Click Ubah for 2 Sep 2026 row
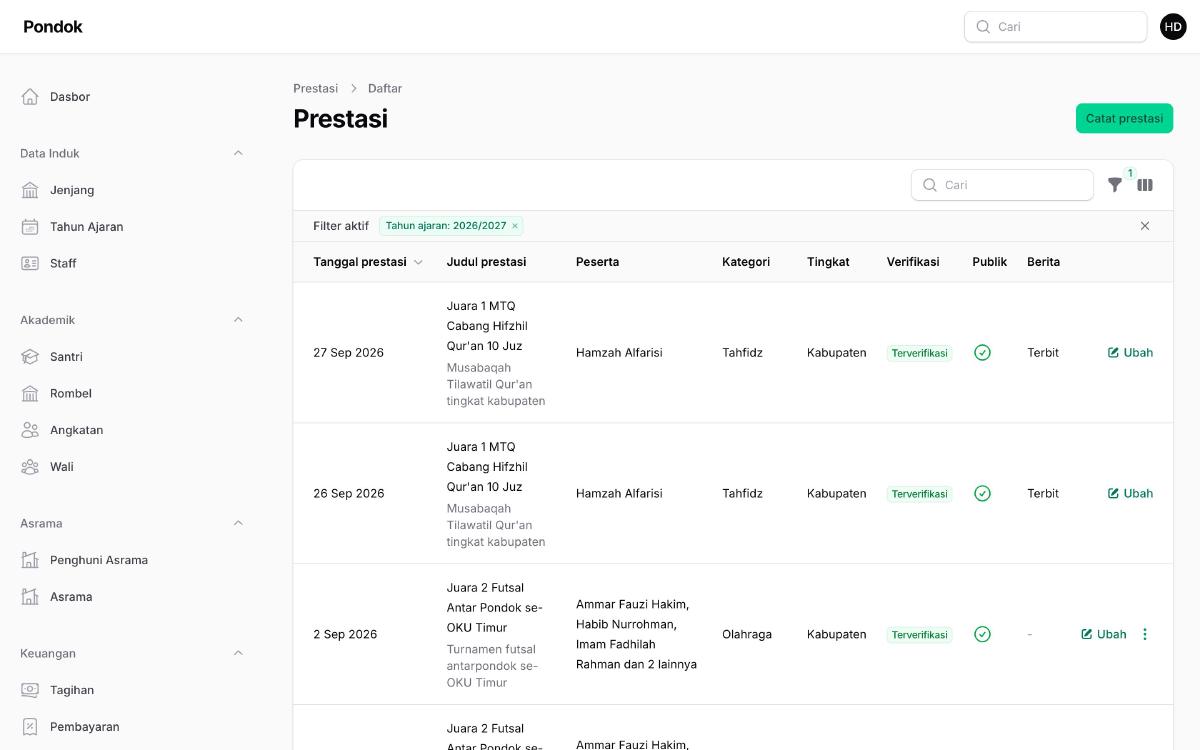This screenshot has width=1200, height=750. (1103, 634)
